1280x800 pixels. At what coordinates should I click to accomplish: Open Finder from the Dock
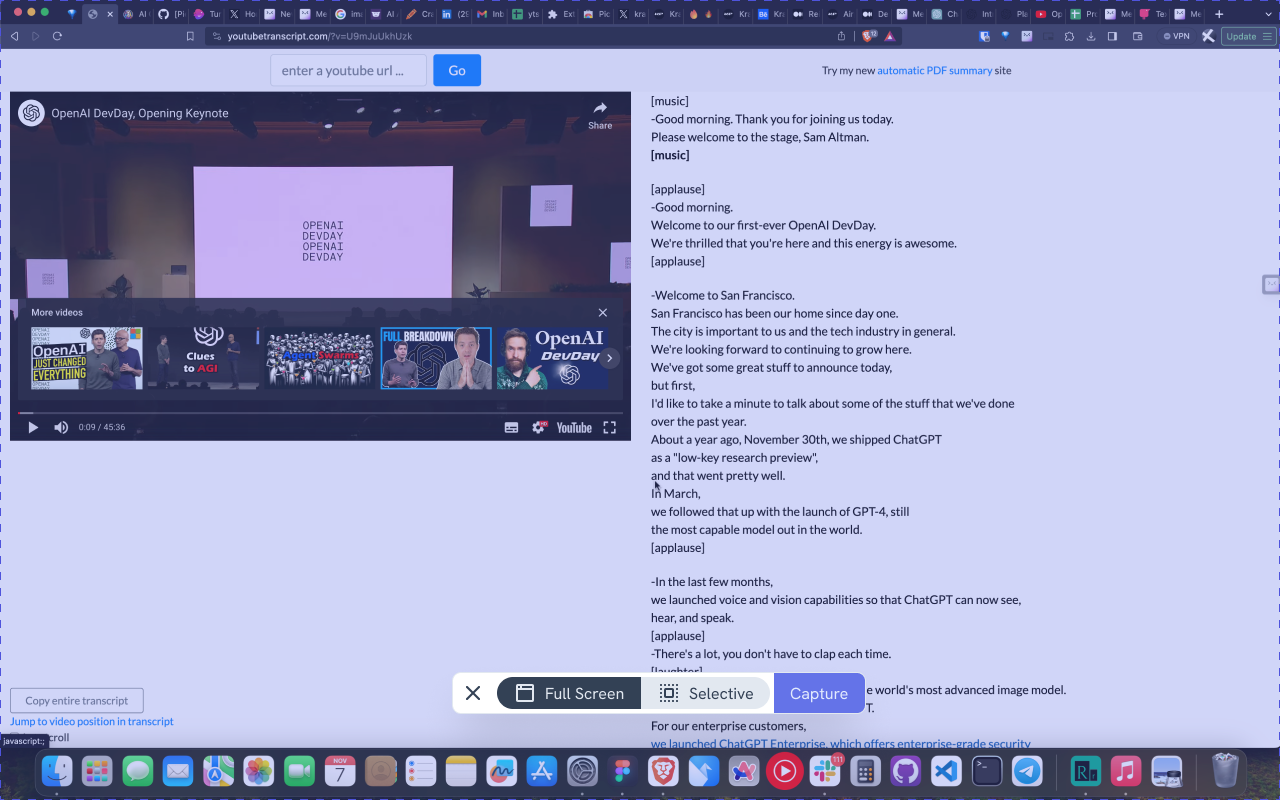coord(56,771)
